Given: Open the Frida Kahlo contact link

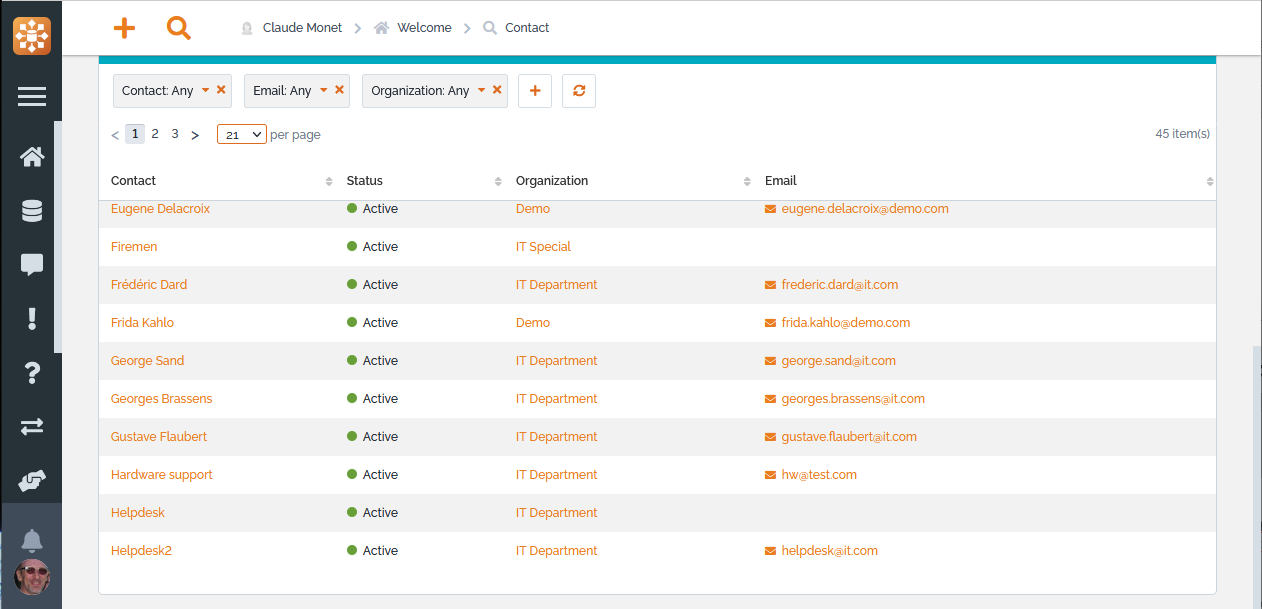Looking at the screenshot, I should click(142, 323).
